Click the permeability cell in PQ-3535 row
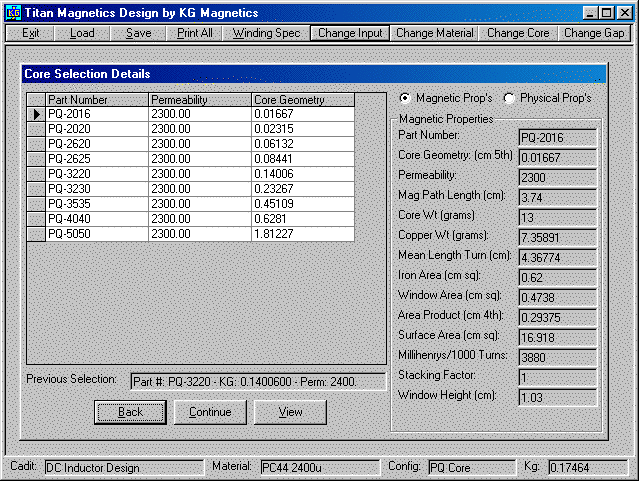This screenshot has height=481, width=639. tap(200, 204)
